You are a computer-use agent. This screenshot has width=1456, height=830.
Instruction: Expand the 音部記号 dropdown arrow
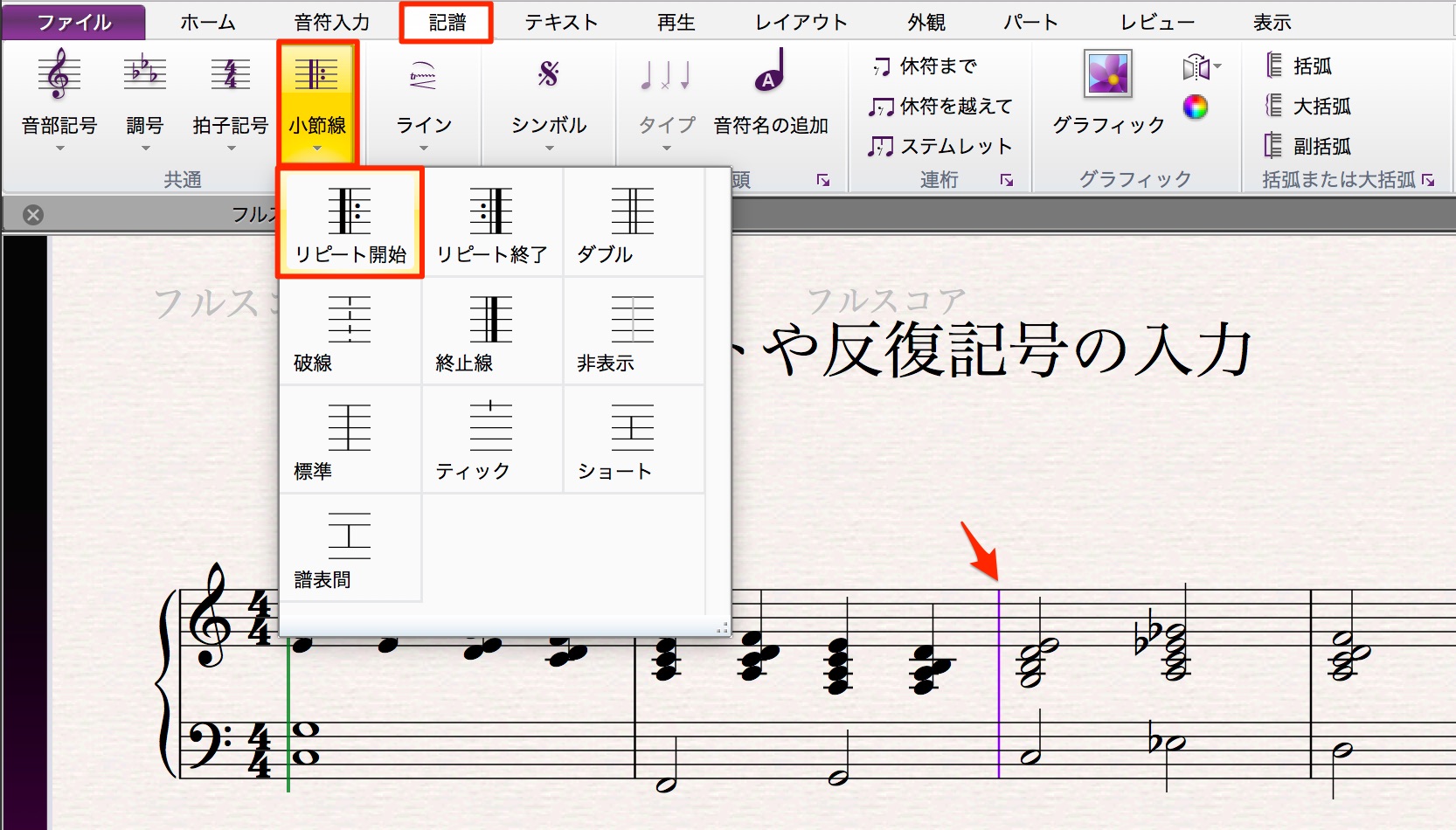pos(59,149)
